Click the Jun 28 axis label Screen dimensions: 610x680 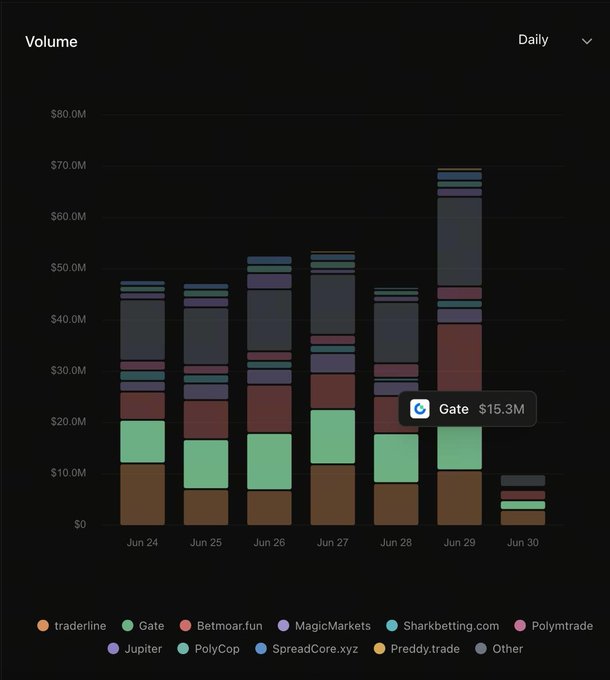[396, 543]
